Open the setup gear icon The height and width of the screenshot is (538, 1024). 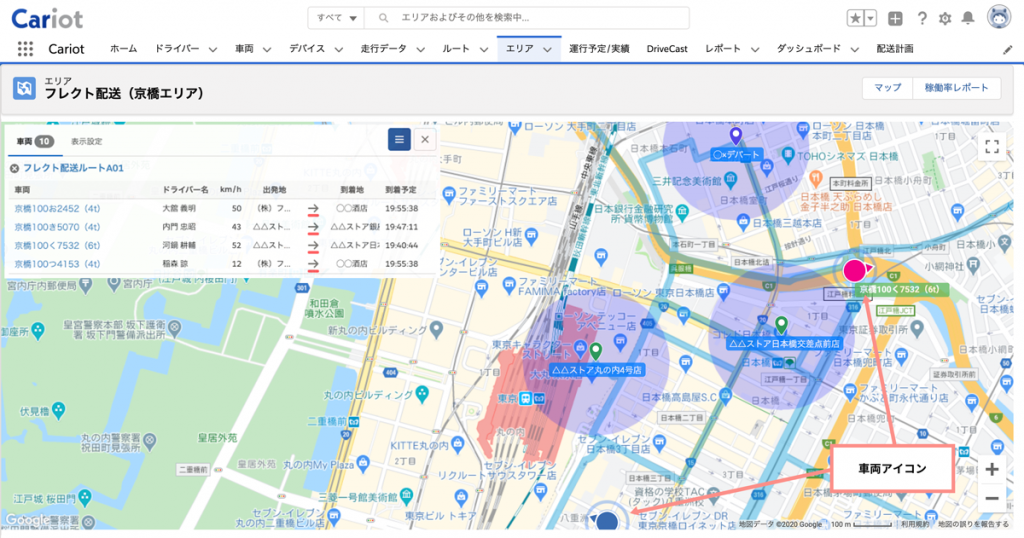tap(944, 18)
